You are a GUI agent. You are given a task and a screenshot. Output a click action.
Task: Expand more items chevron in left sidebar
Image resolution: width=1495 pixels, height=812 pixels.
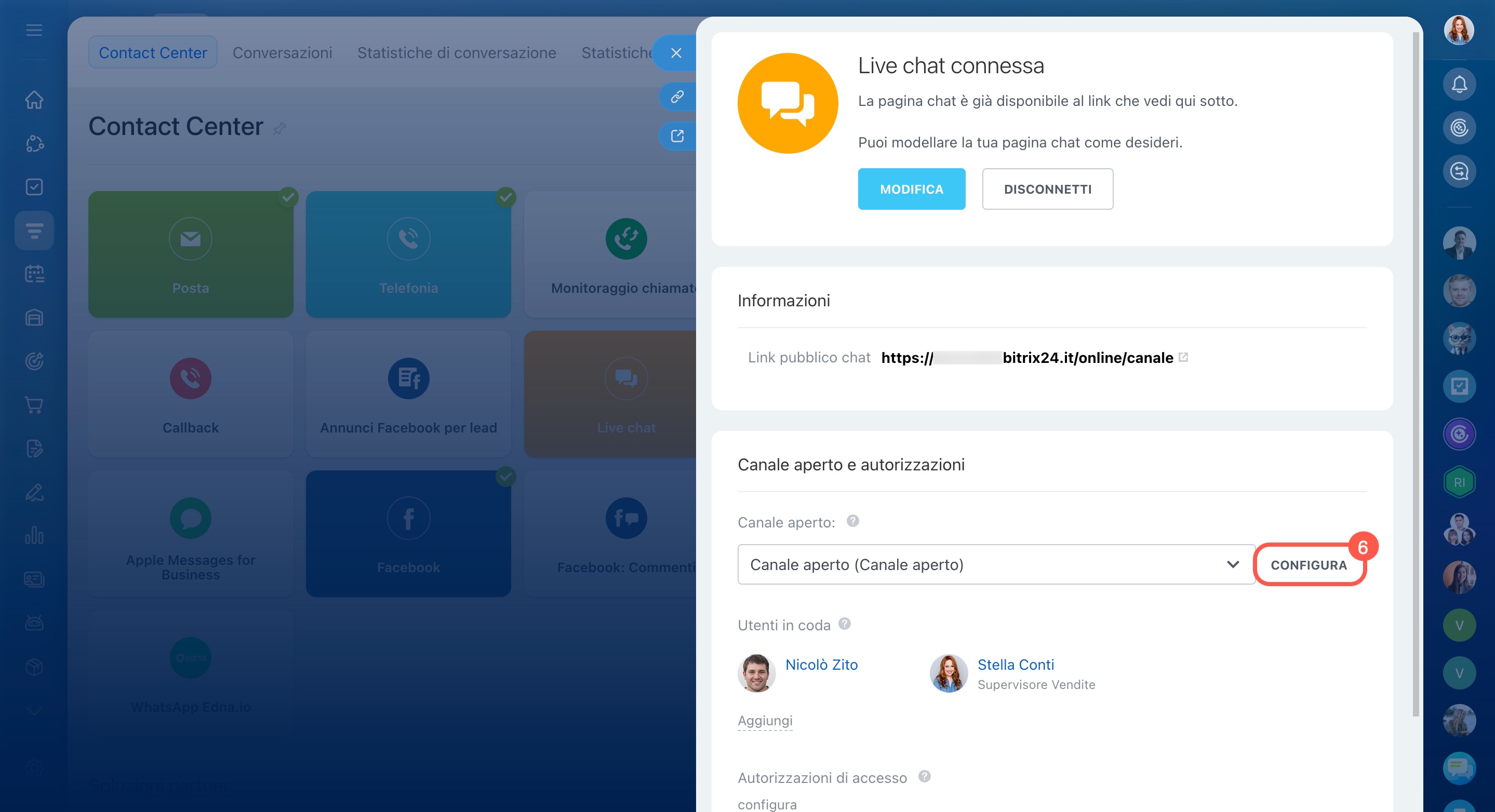tap(34, 712)
